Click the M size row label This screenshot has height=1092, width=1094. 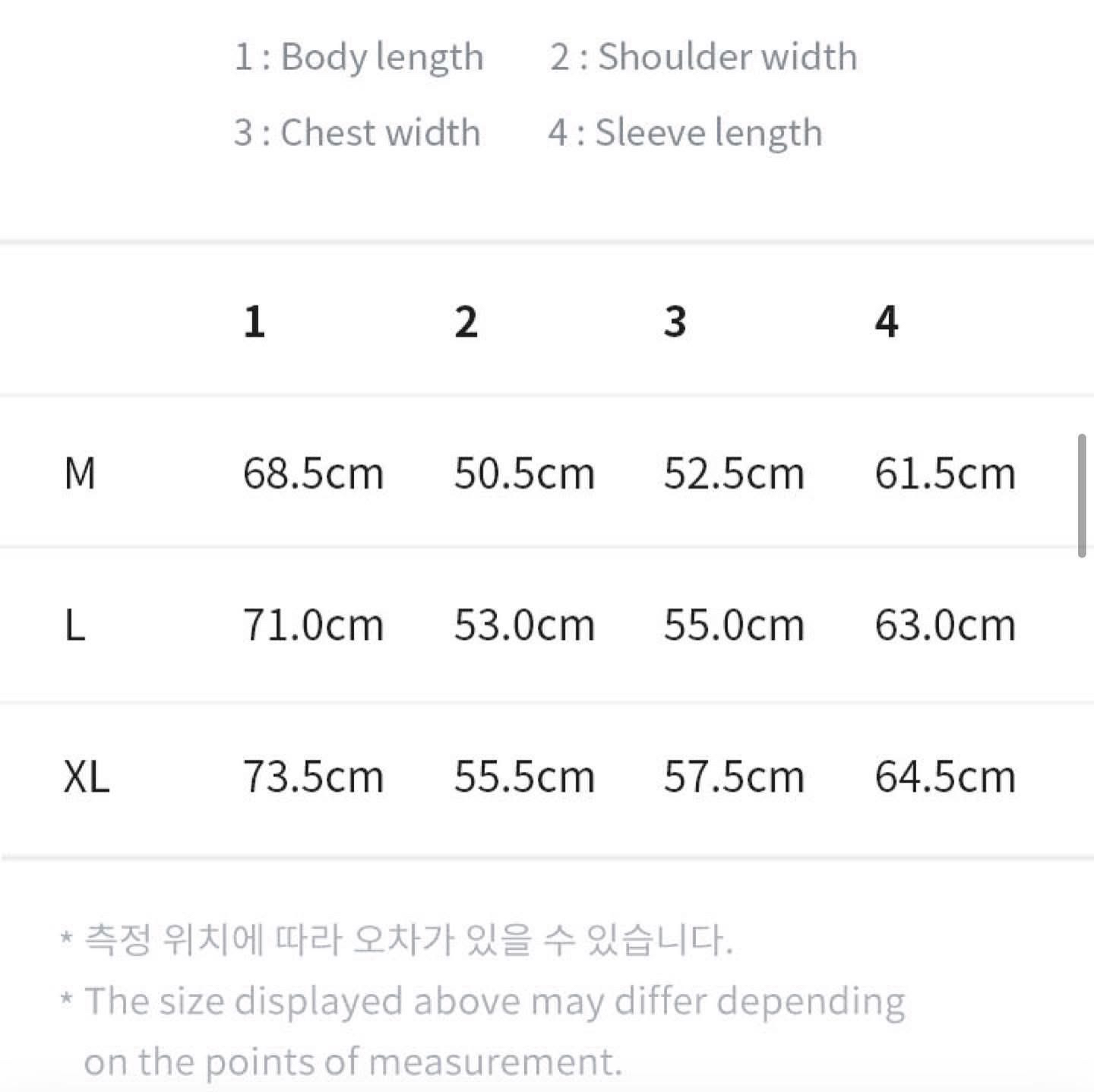click(x=80, y=473)
